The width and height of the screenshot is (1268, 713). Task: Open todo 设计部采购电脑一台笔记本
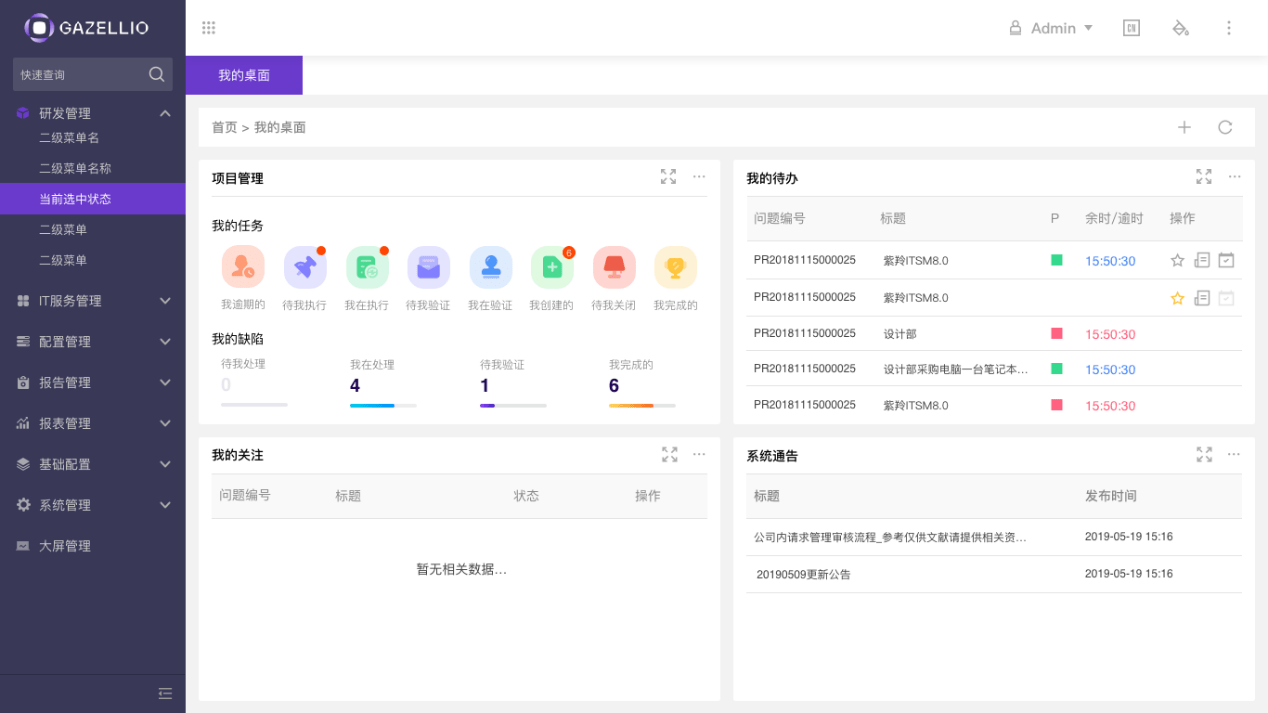(x=956, y=369)
